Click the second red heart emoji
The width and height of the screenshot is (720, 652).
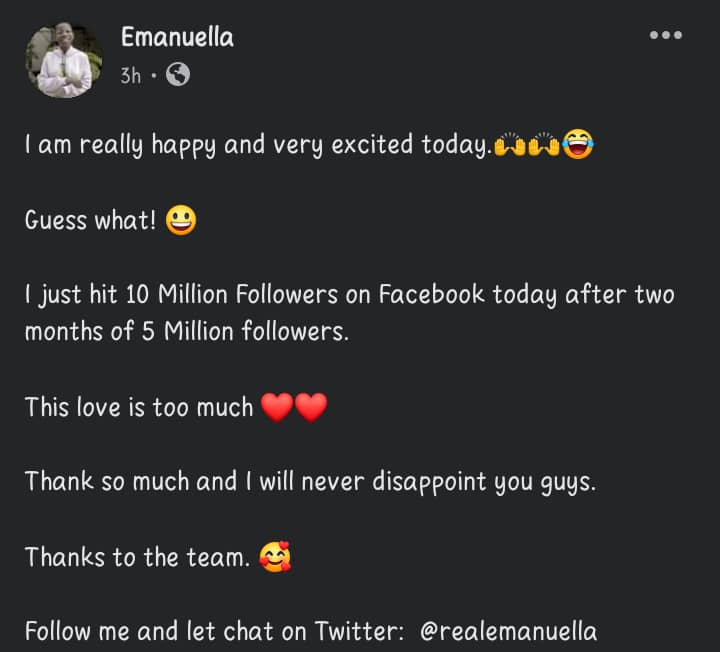311,408
